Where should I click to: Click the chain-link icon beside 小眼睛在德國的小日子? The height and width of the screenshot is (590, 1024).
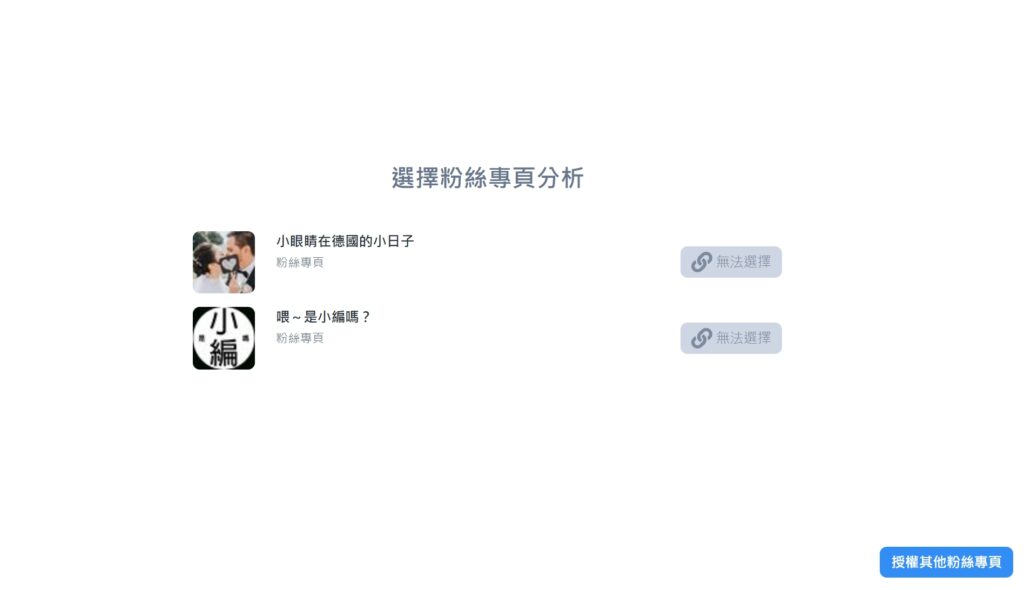(701, 262)
